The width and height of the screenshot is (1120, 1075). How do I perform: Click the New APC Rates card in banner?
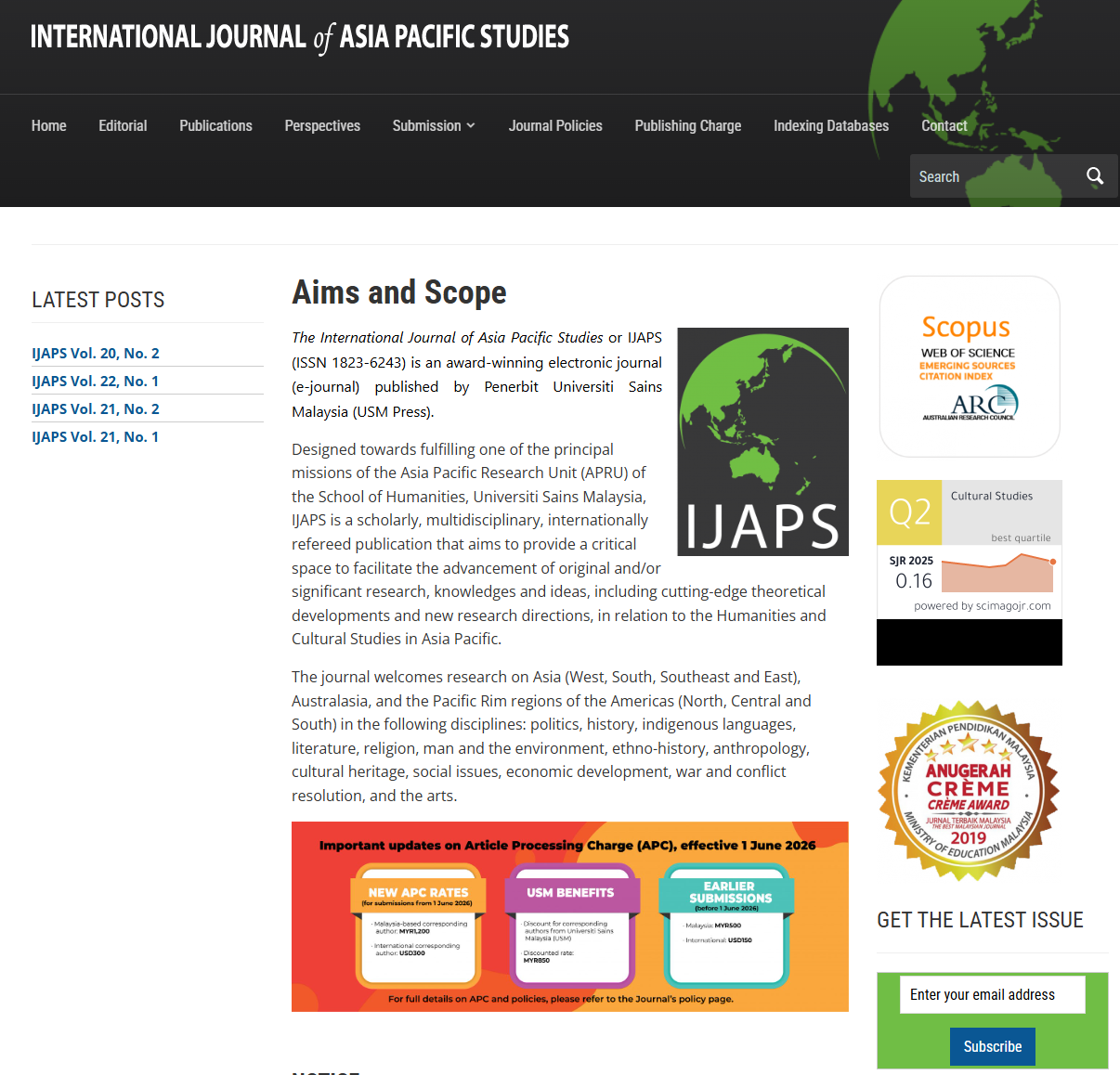coord(418,926)
